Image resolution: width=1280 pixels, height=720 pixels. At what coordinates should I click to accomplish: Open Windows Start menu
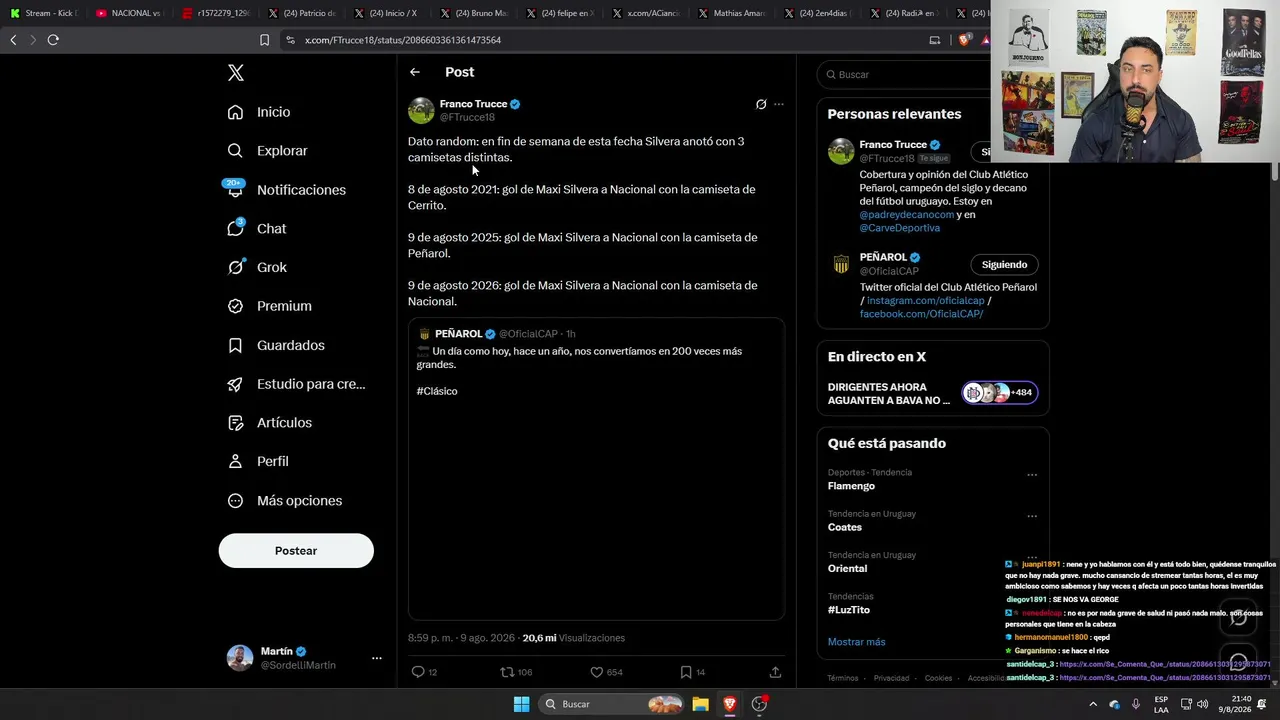[x=521, y=704]
